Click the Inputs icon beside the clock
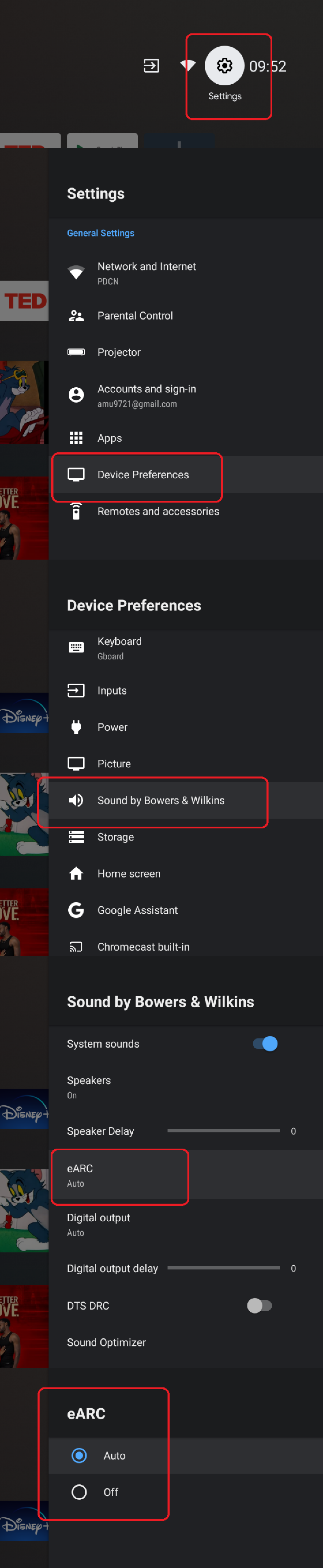The height and width of the screenshot is (1568, 323). pyautogui.click(x=151, y=66)
